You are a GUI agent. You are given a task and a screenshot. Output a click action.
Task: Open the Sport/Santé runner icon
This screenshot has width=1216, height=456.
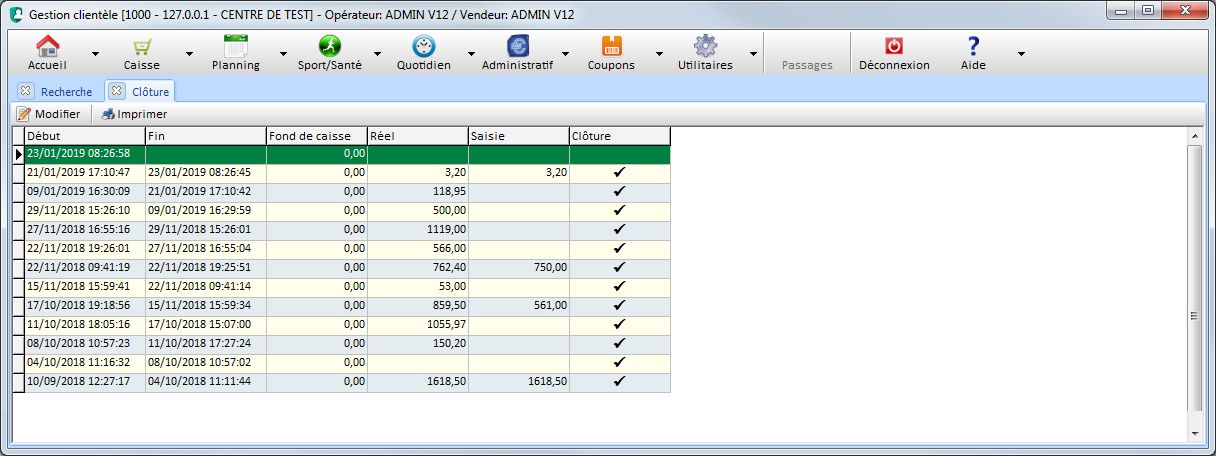(330, 46)
